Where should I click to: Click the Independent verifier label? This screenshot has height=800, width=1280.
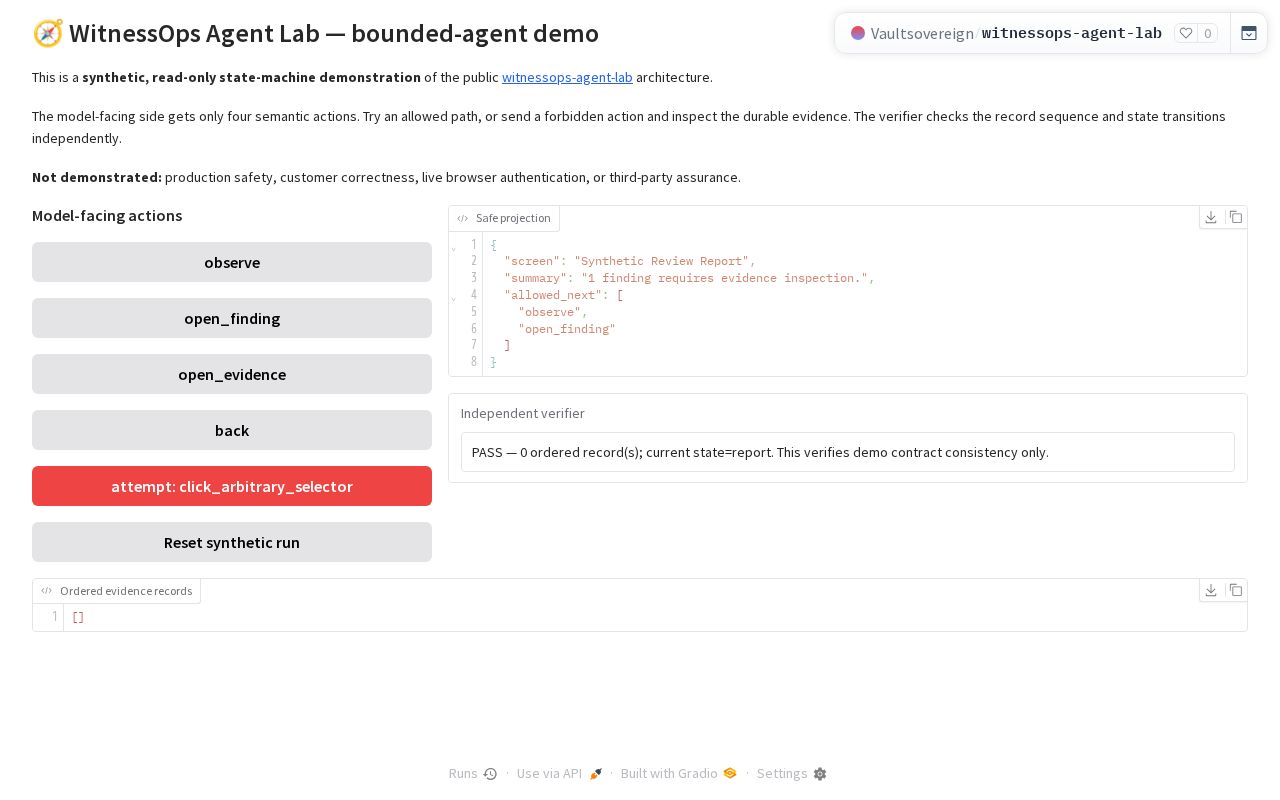[x=523, y=413]
